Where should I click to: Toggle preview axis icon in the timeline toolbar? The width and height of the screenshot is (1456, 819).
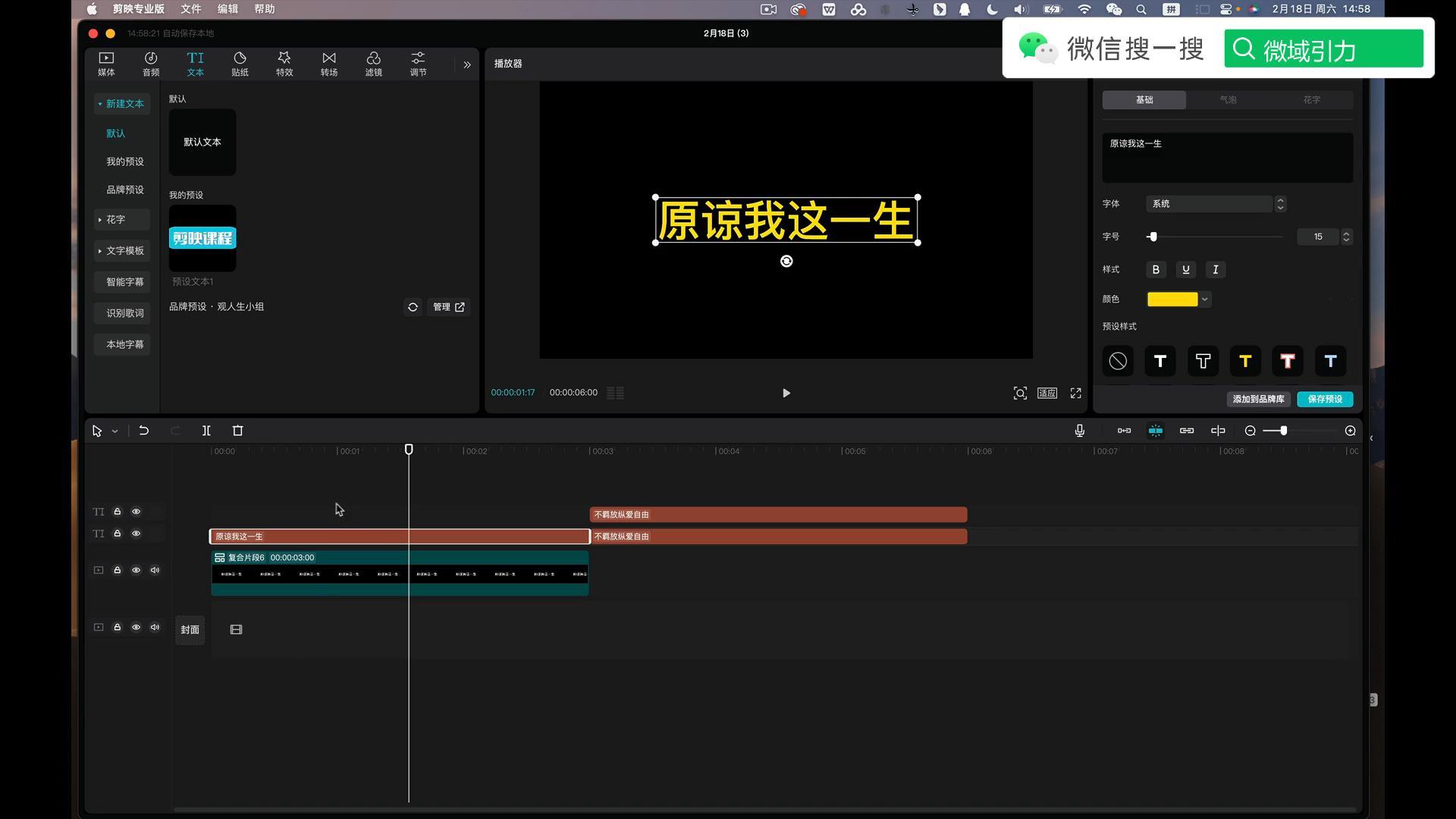(x=1218, y=431)
